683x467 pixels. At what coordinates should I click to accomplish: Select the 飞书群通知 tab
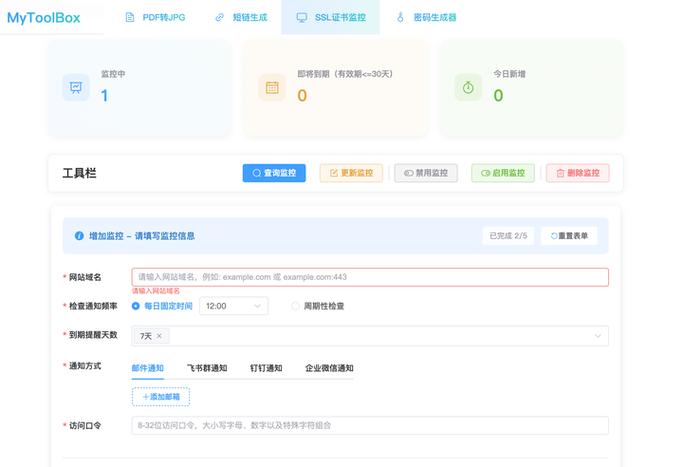coord(207,368)
